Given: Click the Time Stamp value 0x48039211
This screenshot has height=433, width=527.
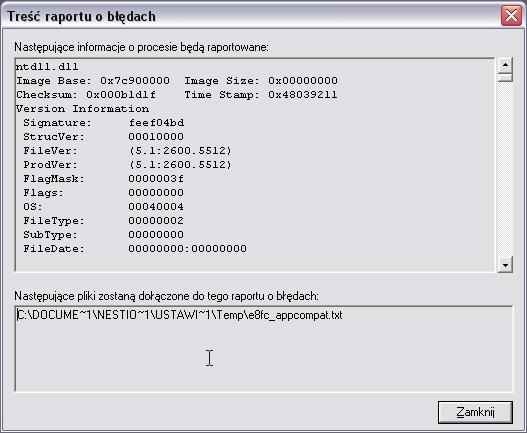Looking at the screenshot, I should pyautogui.click(x=302, y=95).
